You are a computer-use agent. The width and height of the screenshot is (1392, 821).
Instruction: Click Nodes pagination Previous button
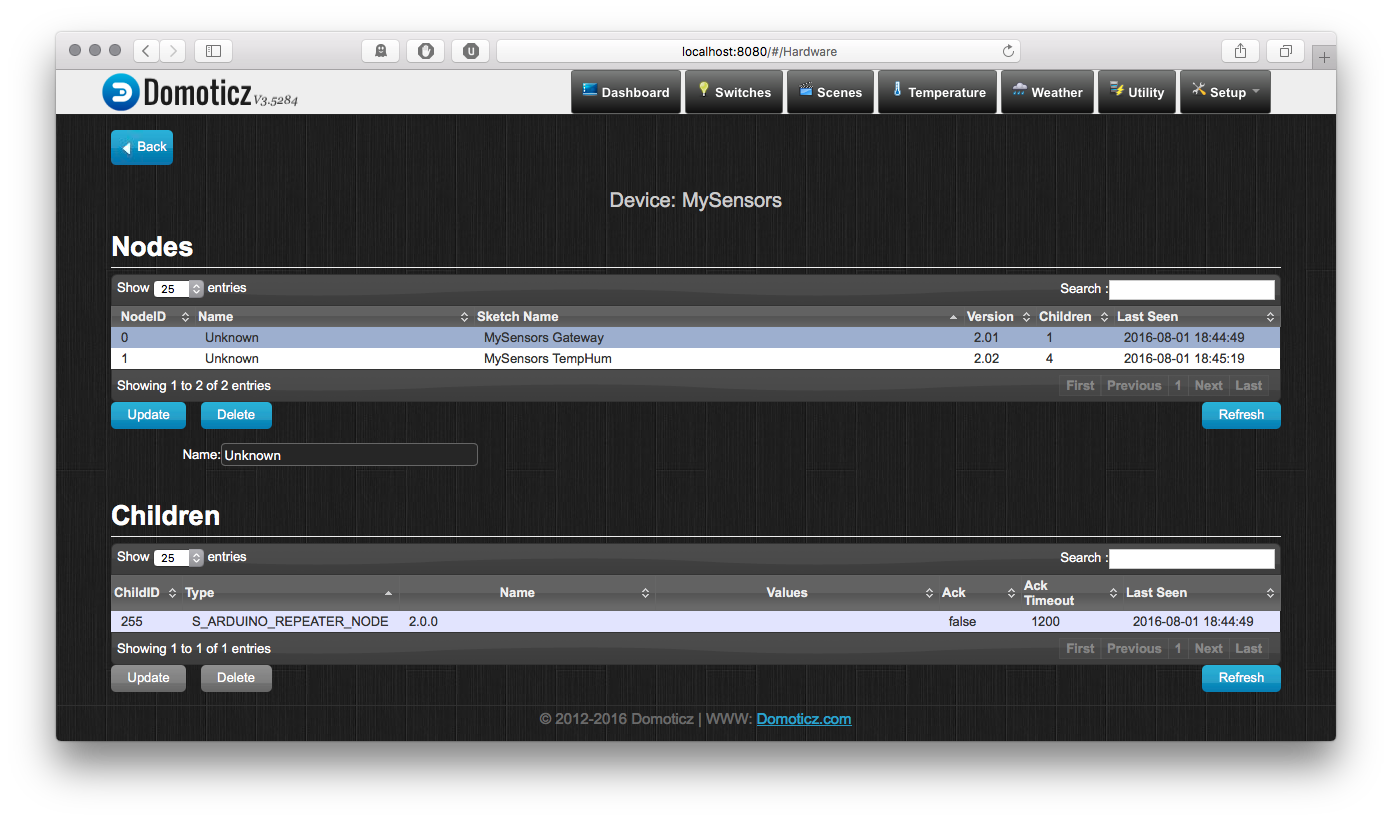click(1134, 386)
